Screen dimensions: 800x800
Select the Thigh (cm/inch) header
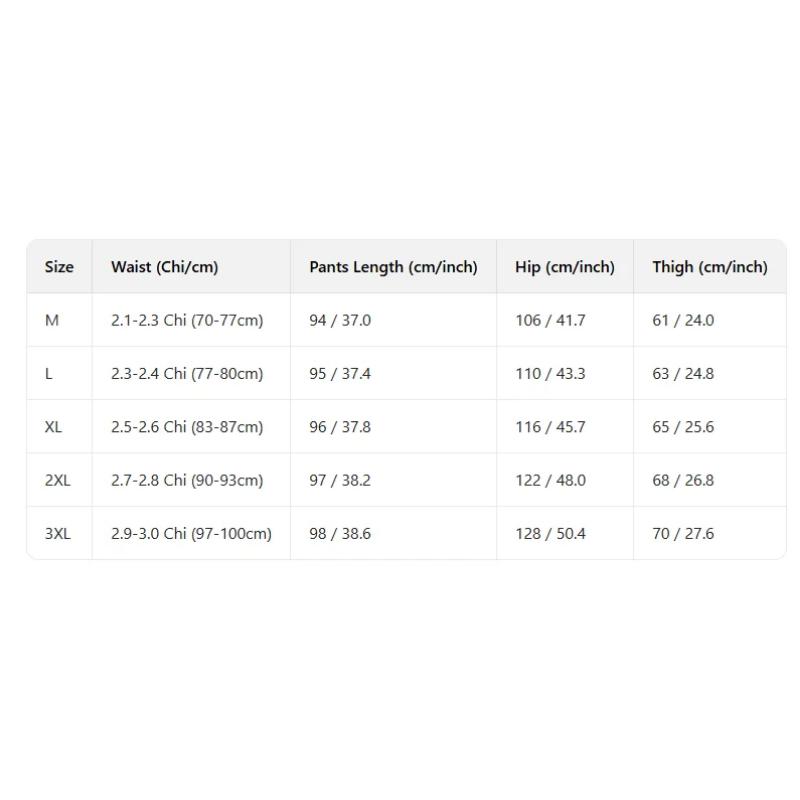710,267
